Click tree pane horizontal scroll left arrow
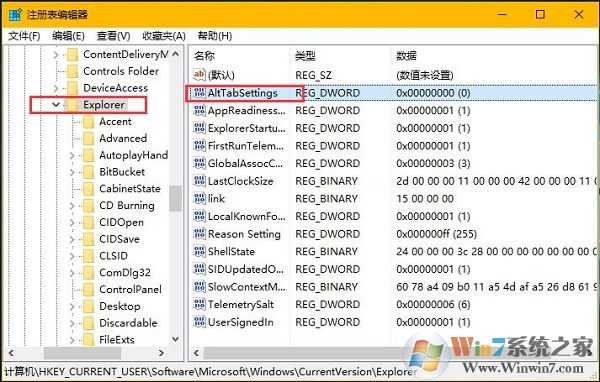This screenshot has width=600, height=382. [11, 353]
